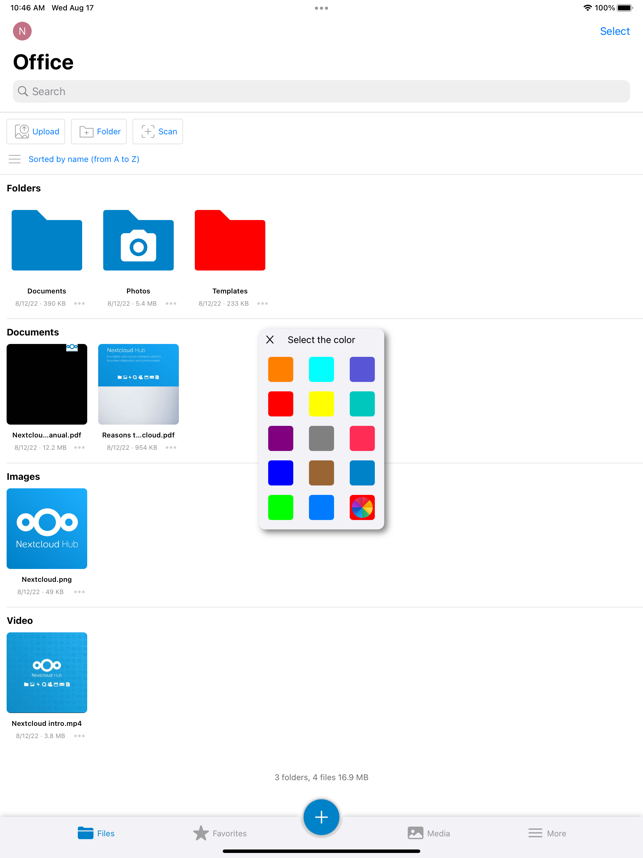Toggle the list layout icon beside sorting
Image resolution: width=643 pixels, height=858 pixels.
click(15, 159)
